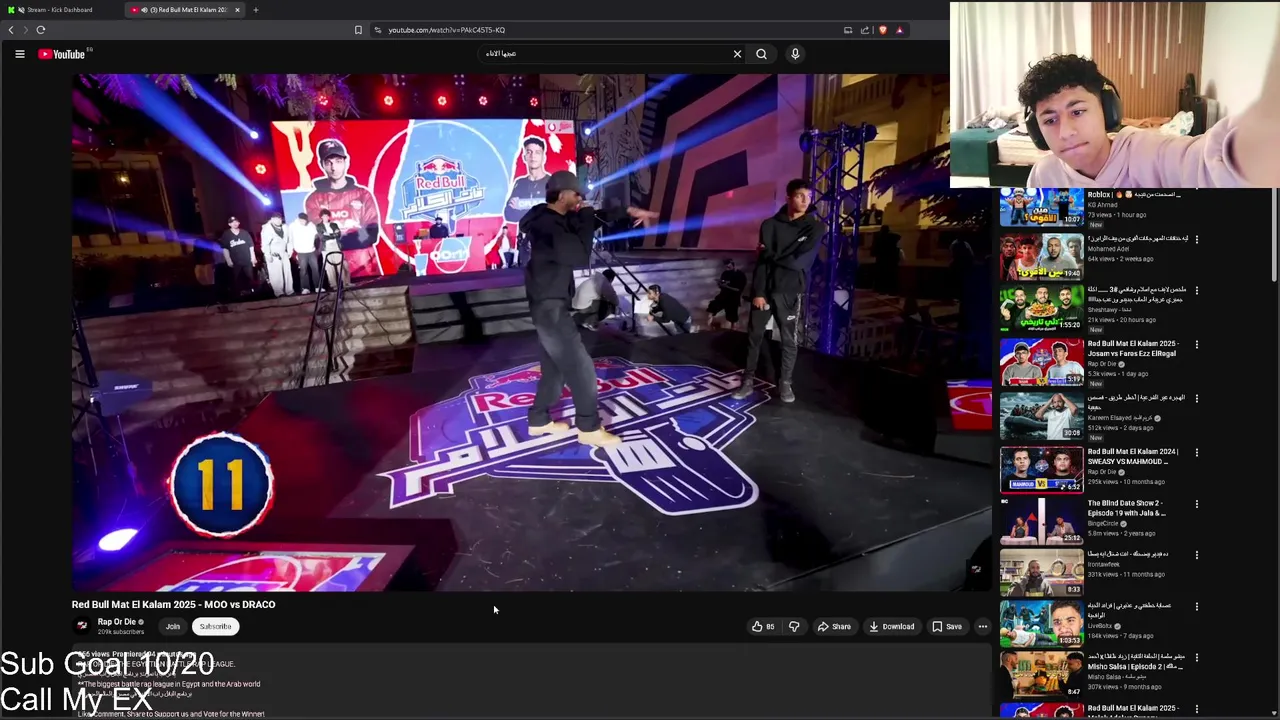Image resolution: width=1280 pixels, height=720 pixels.
Task: Click the YouTube URL in the address bar
Action: pyautogui.click(x=446, y=30)
